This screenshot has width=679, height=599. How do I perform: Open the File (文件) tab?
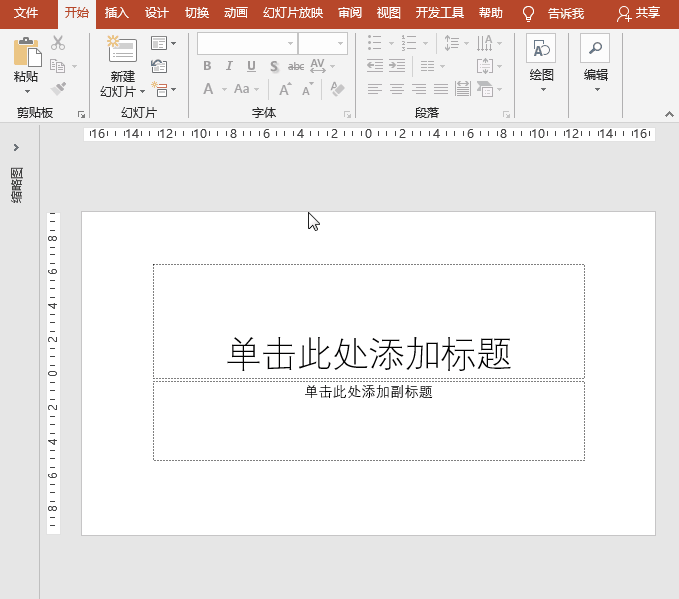(26, 13)
